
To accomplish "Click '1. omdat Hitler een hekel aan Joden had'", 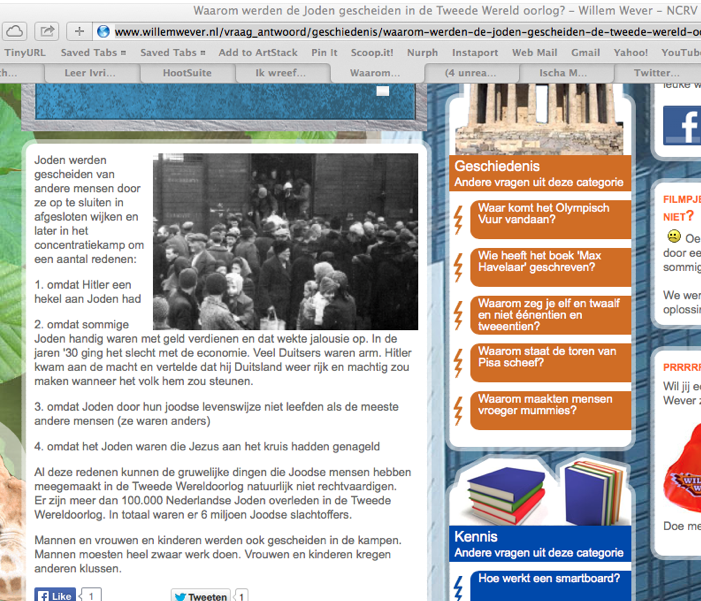I will point(88,292).
